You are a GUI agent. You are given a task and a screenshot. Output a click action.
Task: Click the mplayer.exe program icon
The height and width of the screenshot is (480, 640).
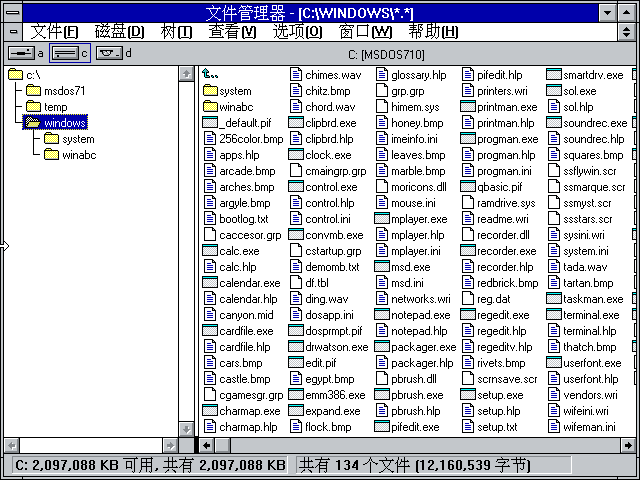382,219
